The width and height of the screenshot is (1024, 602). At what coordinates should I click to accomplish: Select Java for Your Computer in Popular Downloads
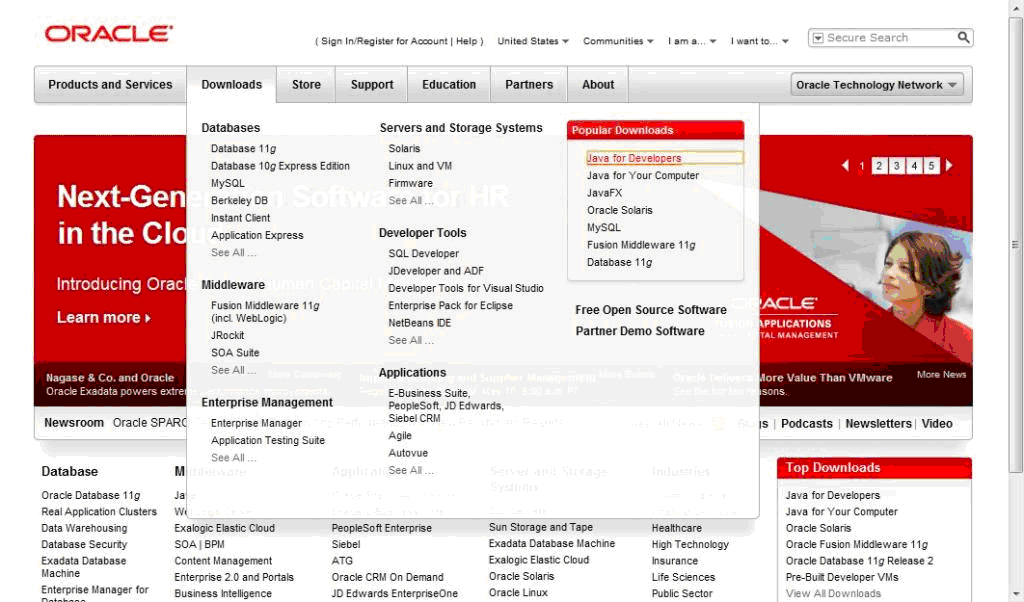click(x=643, y=176)
